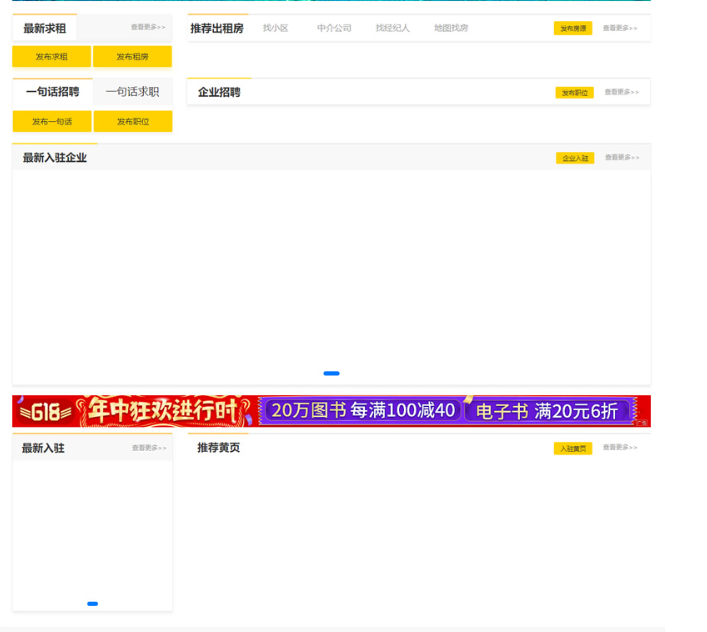Click the 企业入驻 button

575,158
